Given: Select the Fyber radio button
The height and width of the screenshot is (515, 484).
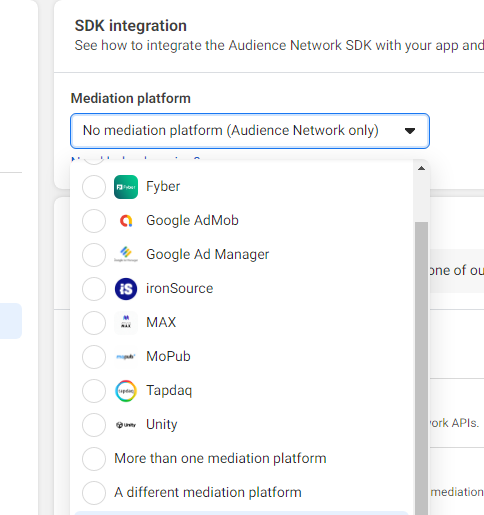Looking at the screenshot, I should pyautogui.click(x=94, y=187).
